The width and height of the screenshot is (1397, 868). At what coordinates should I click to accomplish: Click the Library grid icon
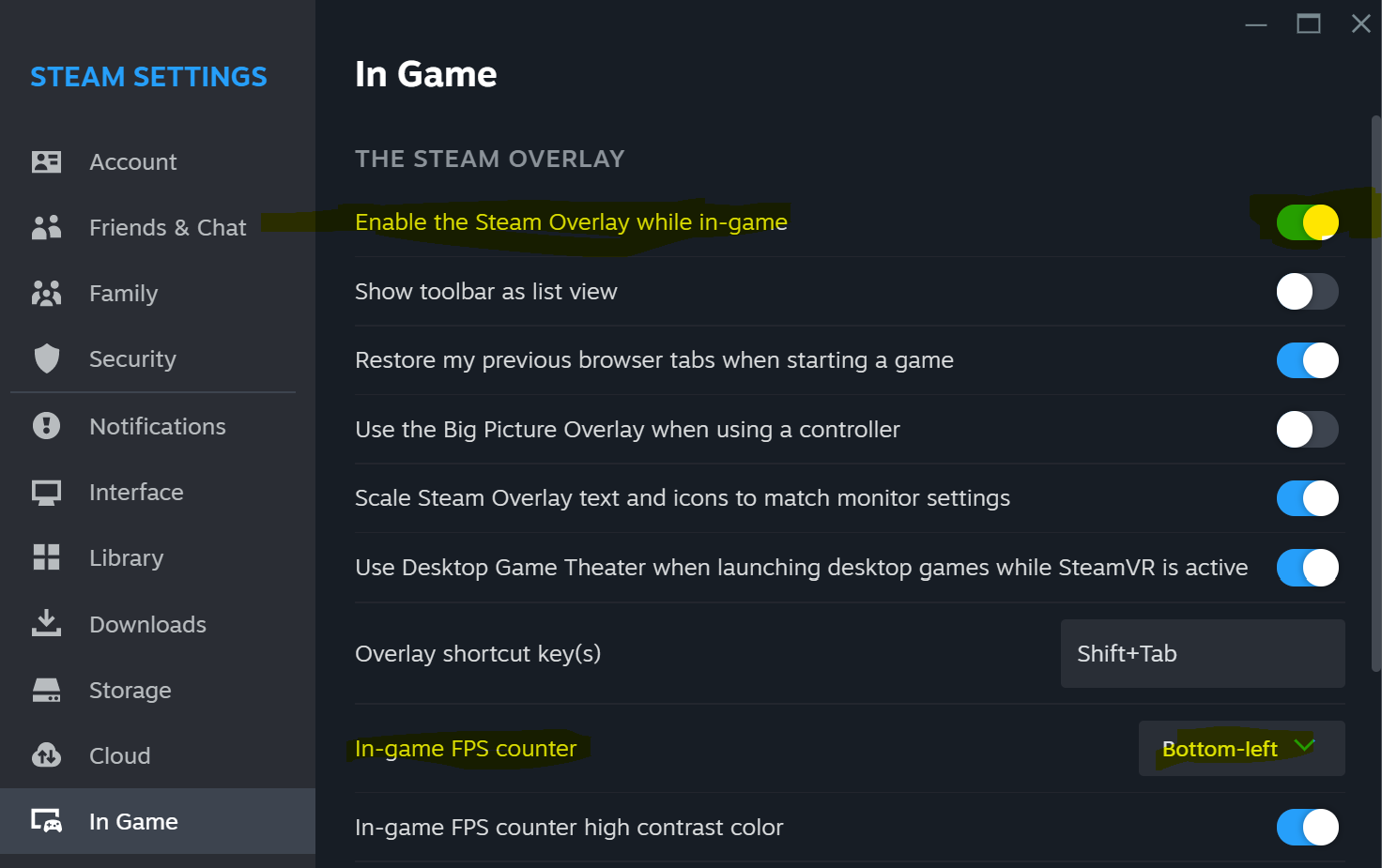(46, 557)
